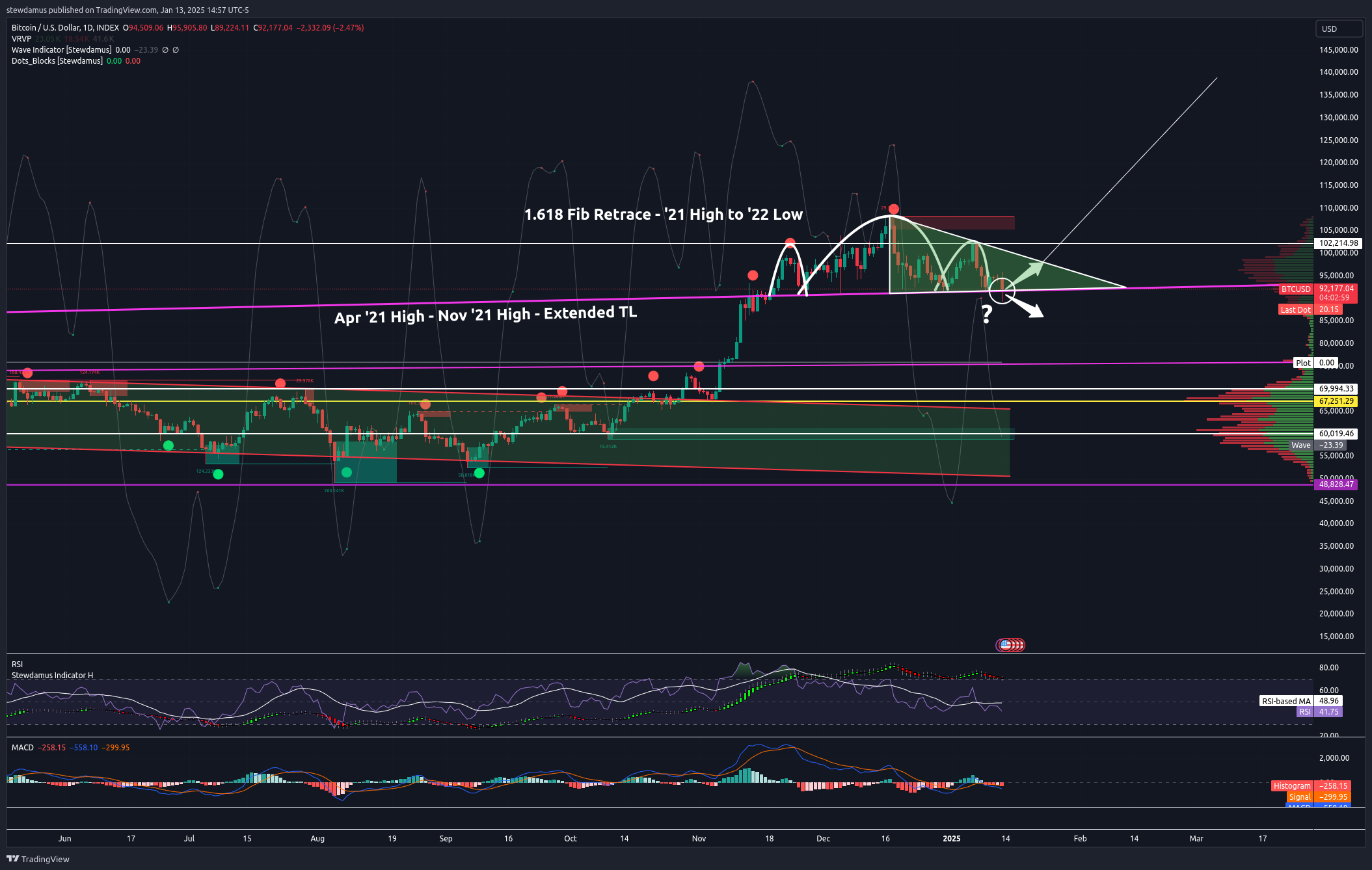
Task: Click the 2025 label on time axis
Action: 952,839
